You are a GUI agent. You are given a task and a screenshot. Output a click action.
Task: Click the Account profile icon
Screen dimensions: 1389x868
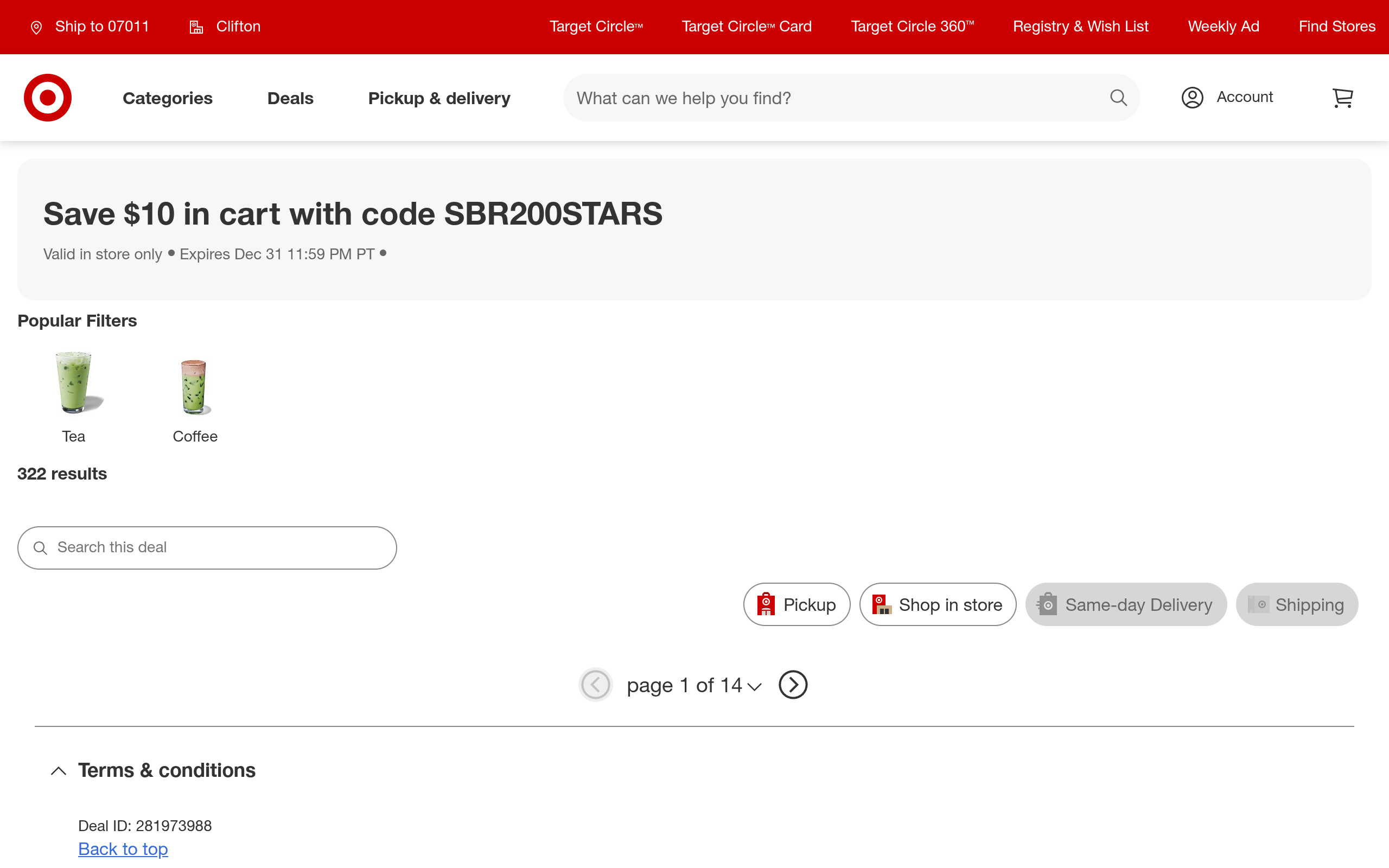tap(1192, 98)
